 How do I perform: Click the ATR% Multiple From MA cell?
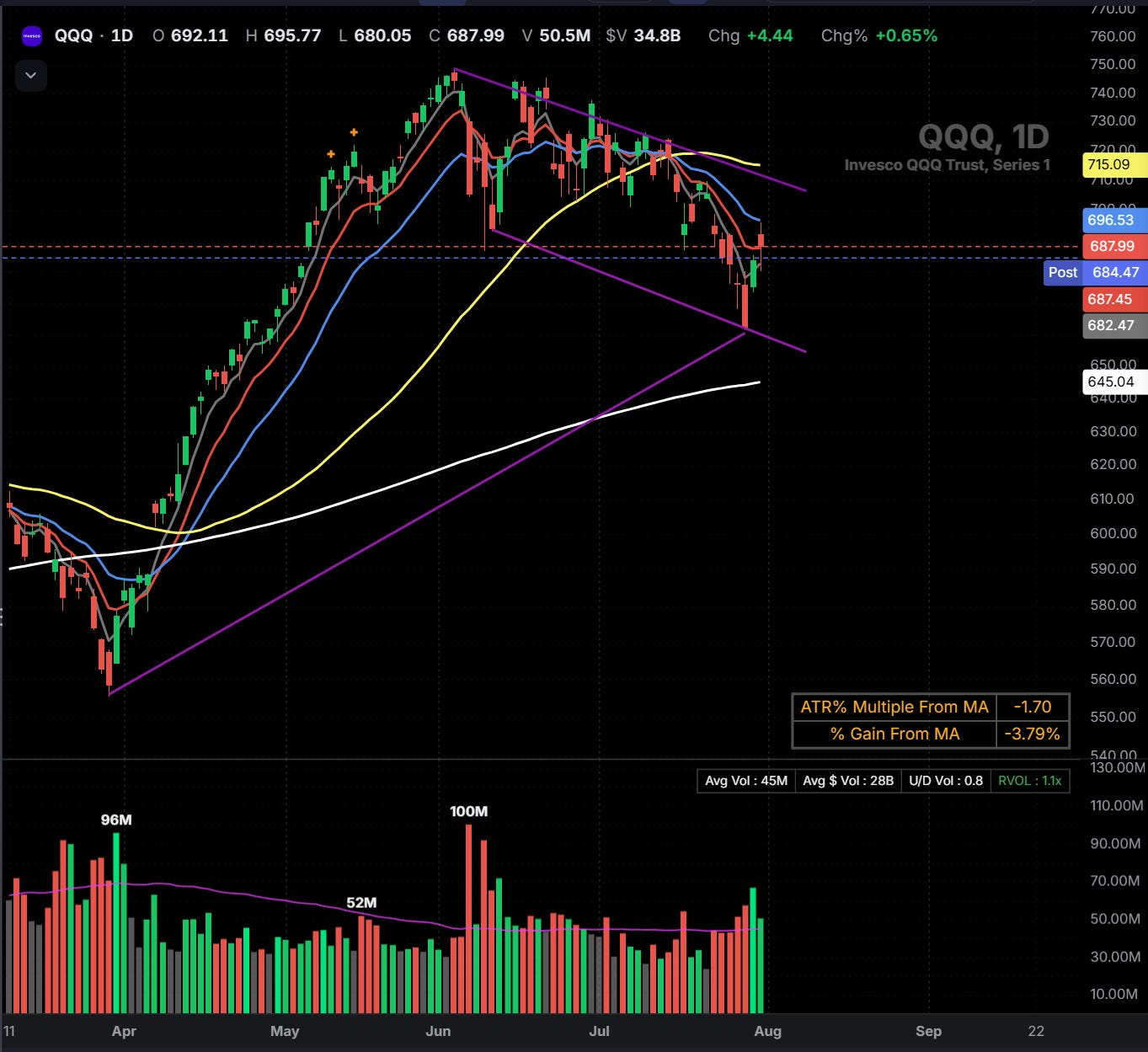pyautogui.click(x=894, y=708)
